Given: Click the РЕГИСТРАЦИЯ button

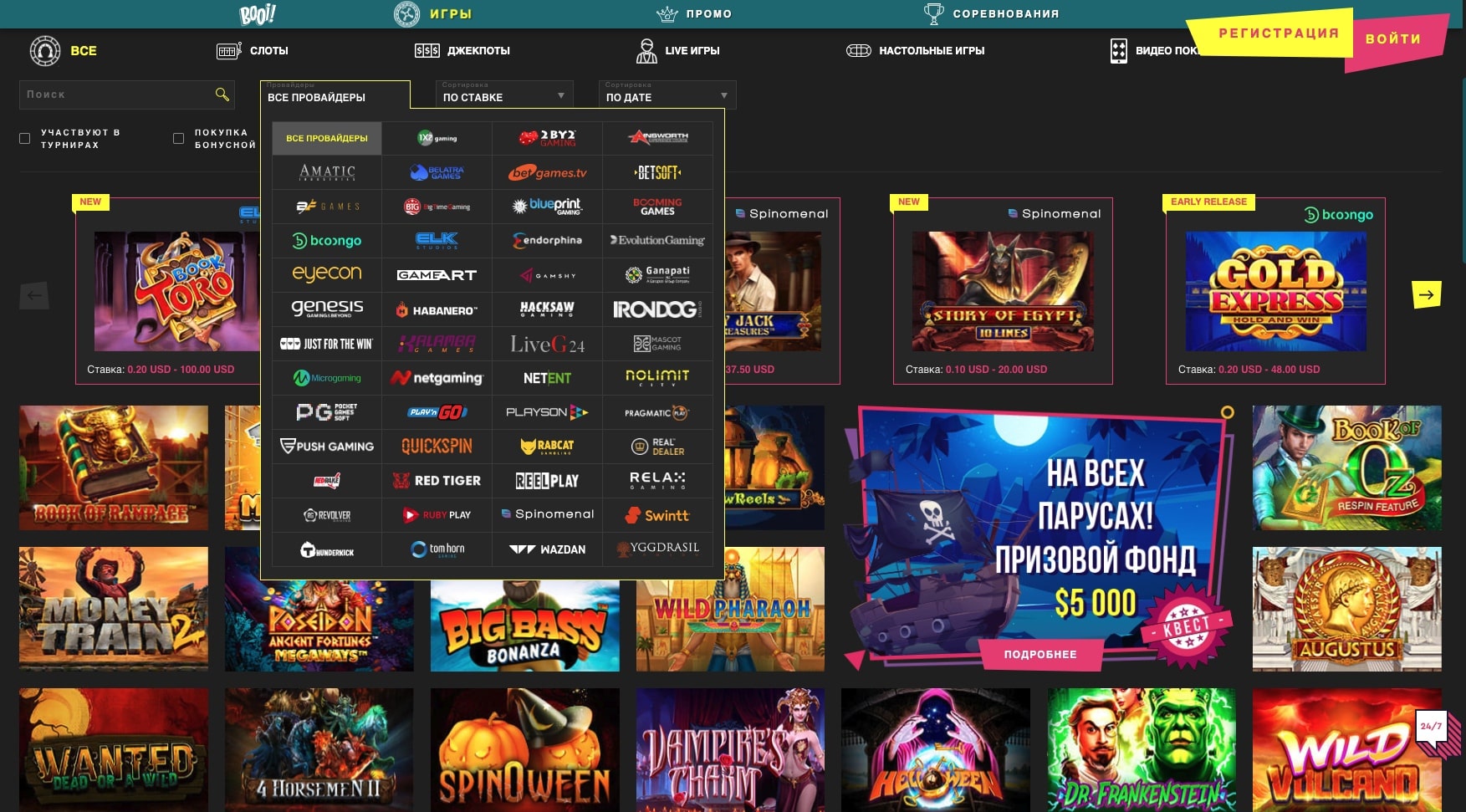Looking at the screenshot, I should tap(1279, 32).
